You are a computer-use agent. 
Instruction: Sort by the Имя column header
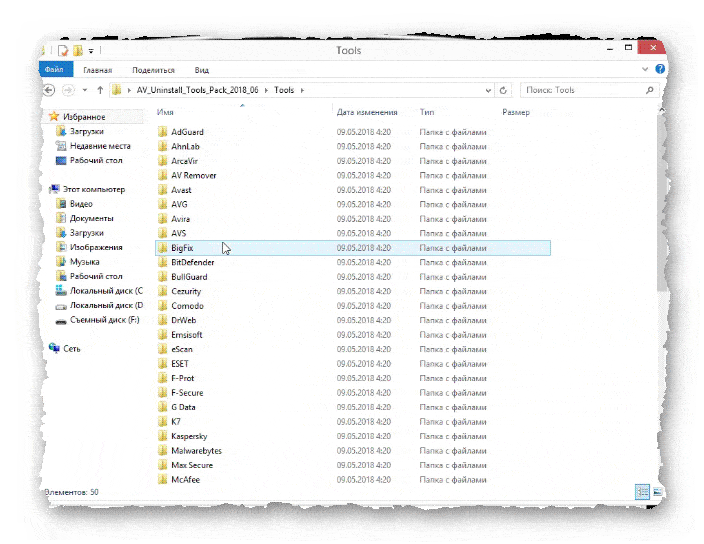click(165, 112)
